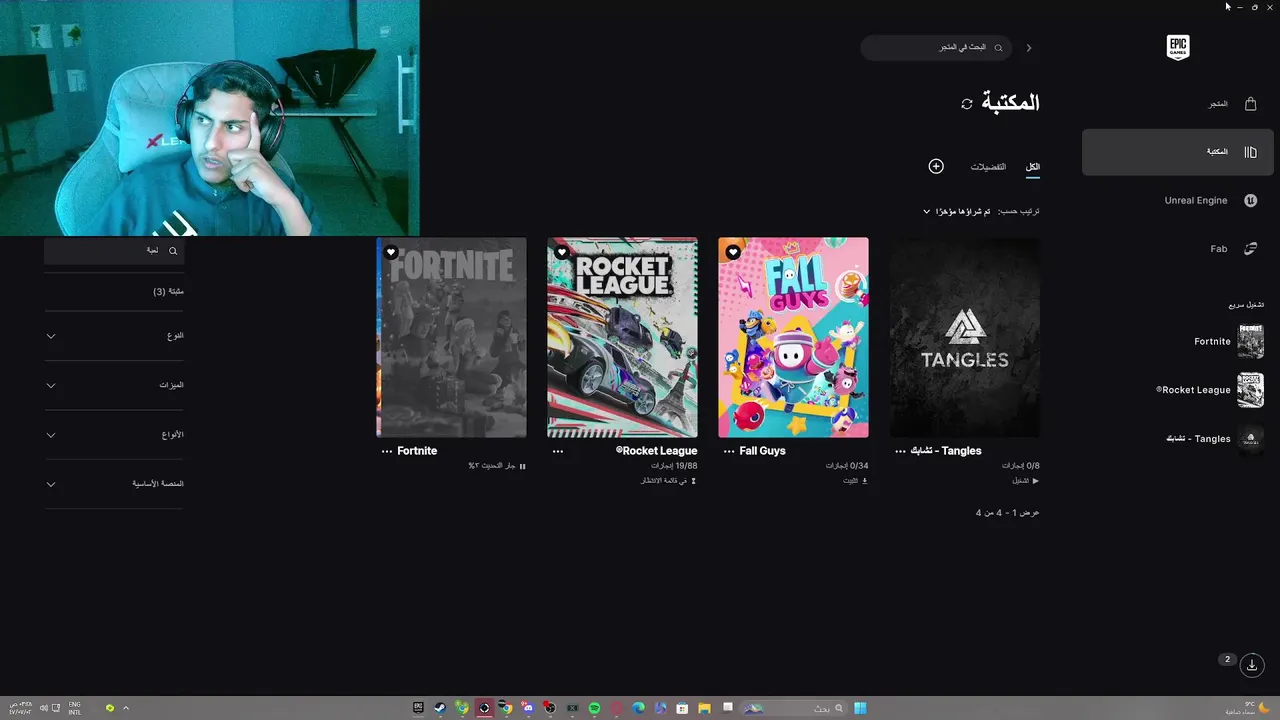This screenshot has height=720, width=1280.
Task: Toggle favorite heart on Fortnite card
Action: pyautogui.click(x=391, y=253)
